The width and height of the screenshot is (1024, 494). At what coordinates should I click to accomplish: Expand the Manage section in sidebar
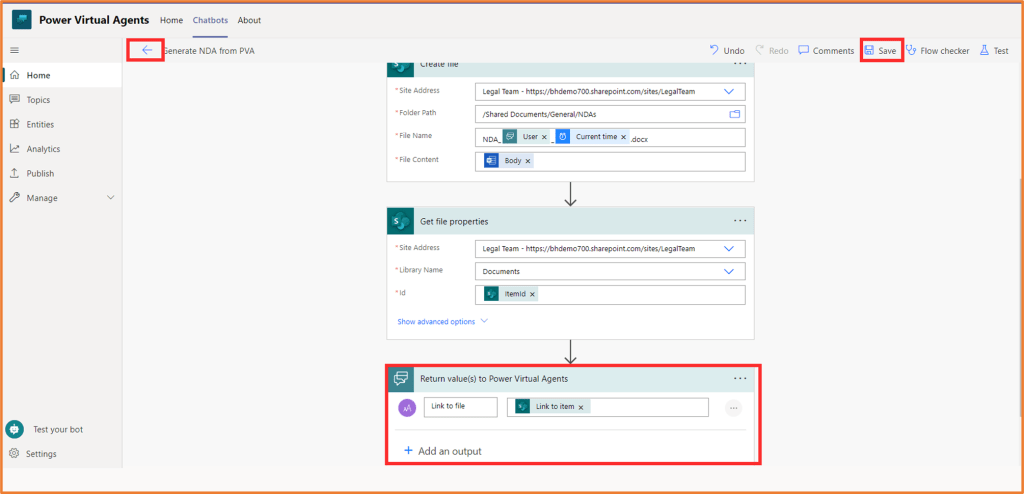[111, 198]
